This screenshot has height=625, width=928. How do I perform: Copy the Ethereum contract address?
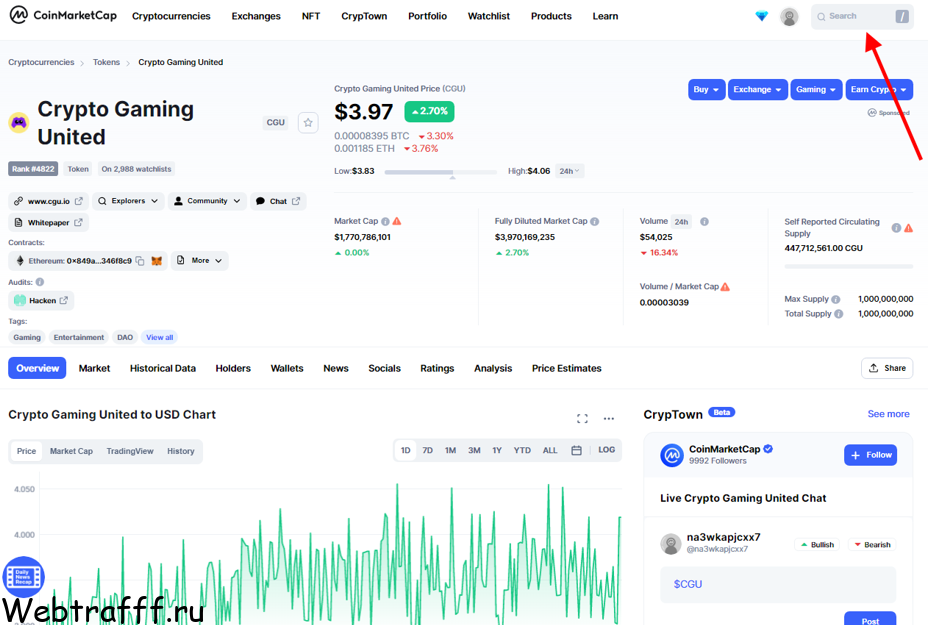click(140, 261)
